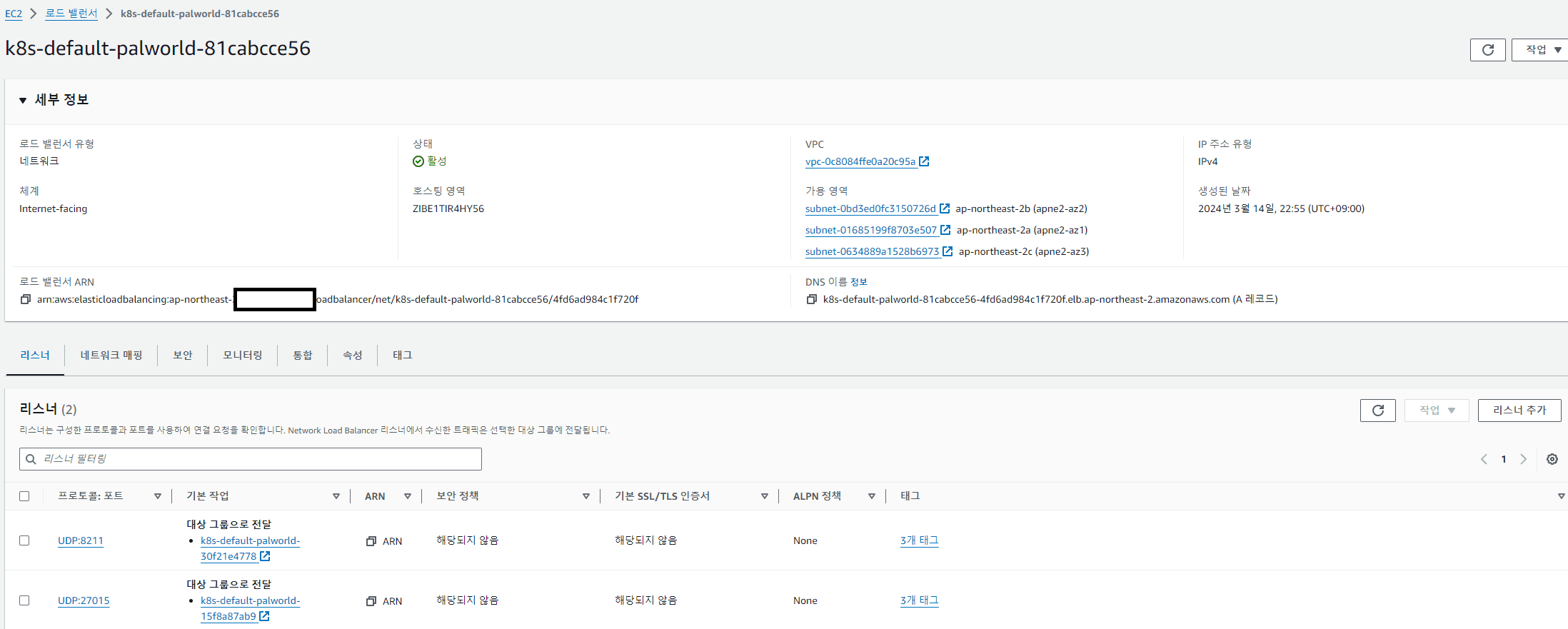1568x629 pixels.
Task: Copy ARN of UDP:8211 listener
Action: [x=371, y=541]
